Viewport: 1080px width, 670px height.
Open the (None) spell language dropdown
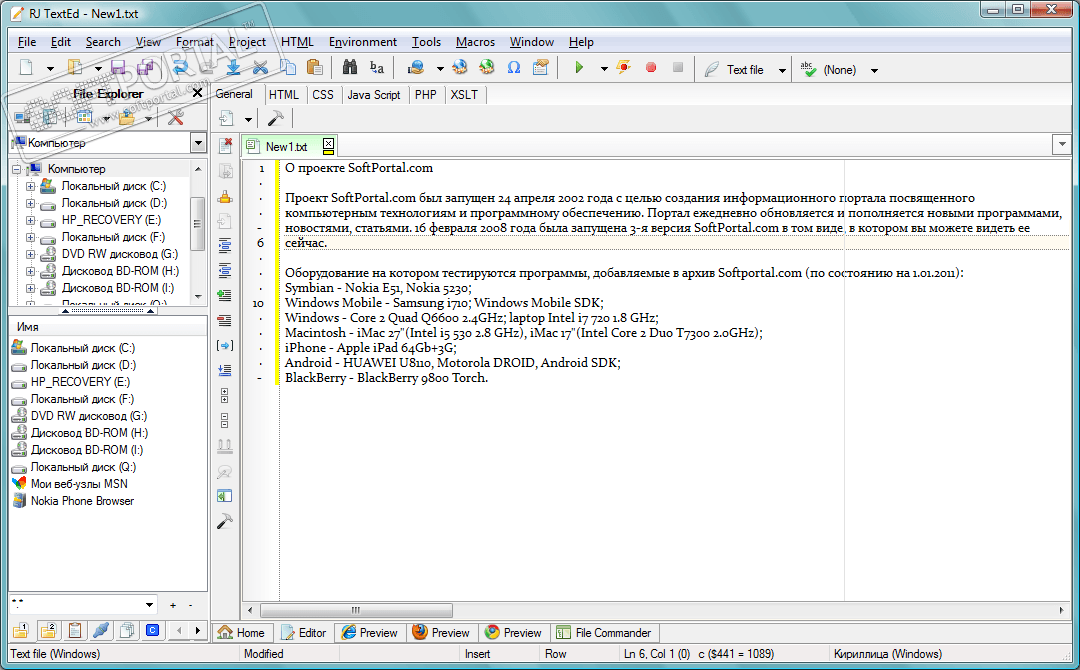(x=874, y=70)
